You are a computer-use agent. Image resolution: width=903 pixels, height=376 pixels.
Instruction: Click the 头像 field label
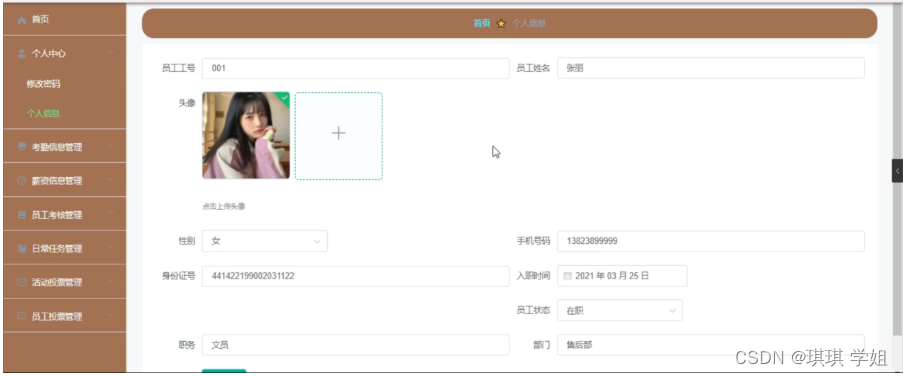[x=187, y=103]
